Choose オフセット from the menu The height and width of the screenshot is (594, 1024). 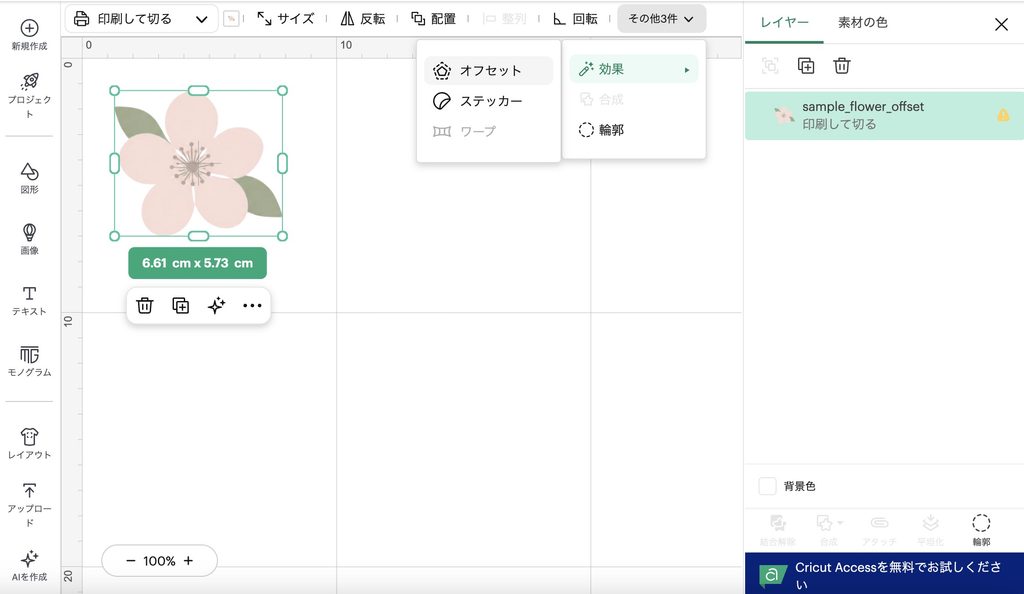coord(488,70)
